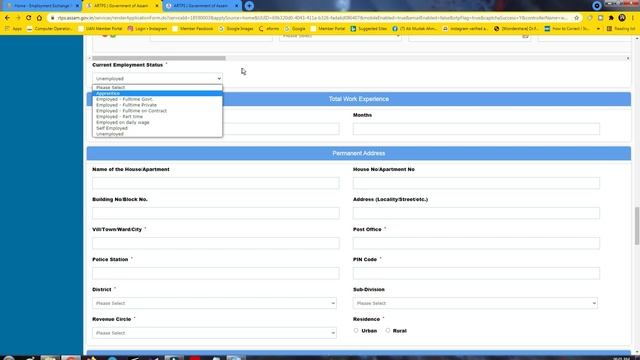Open the Wondershare bookmark
Viewport: 640px width, 360px height.
516,29
